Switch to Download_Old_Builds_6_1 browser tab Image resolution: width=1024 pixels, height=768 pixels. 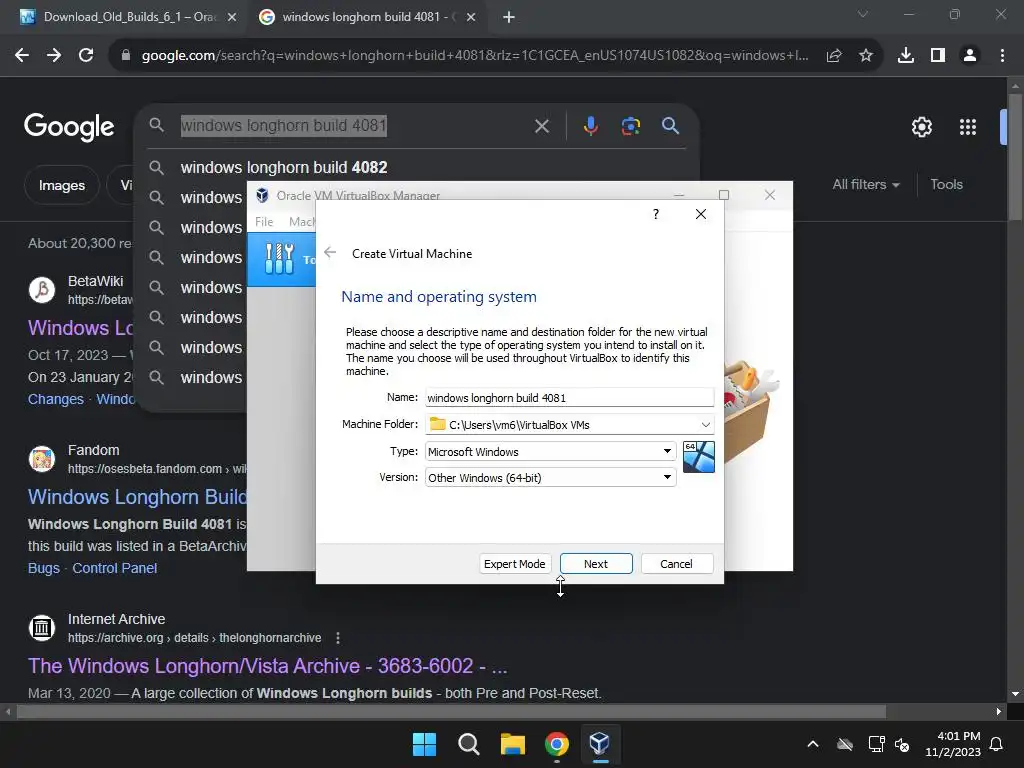point(128,17)
